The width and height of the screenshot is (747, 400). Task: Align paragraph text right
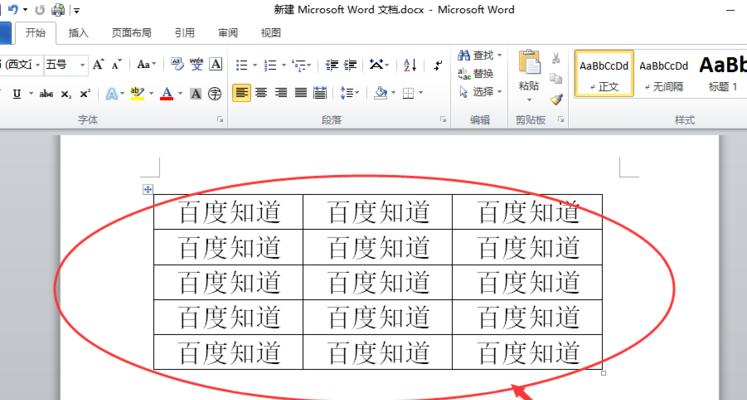(x=281, y=93)
